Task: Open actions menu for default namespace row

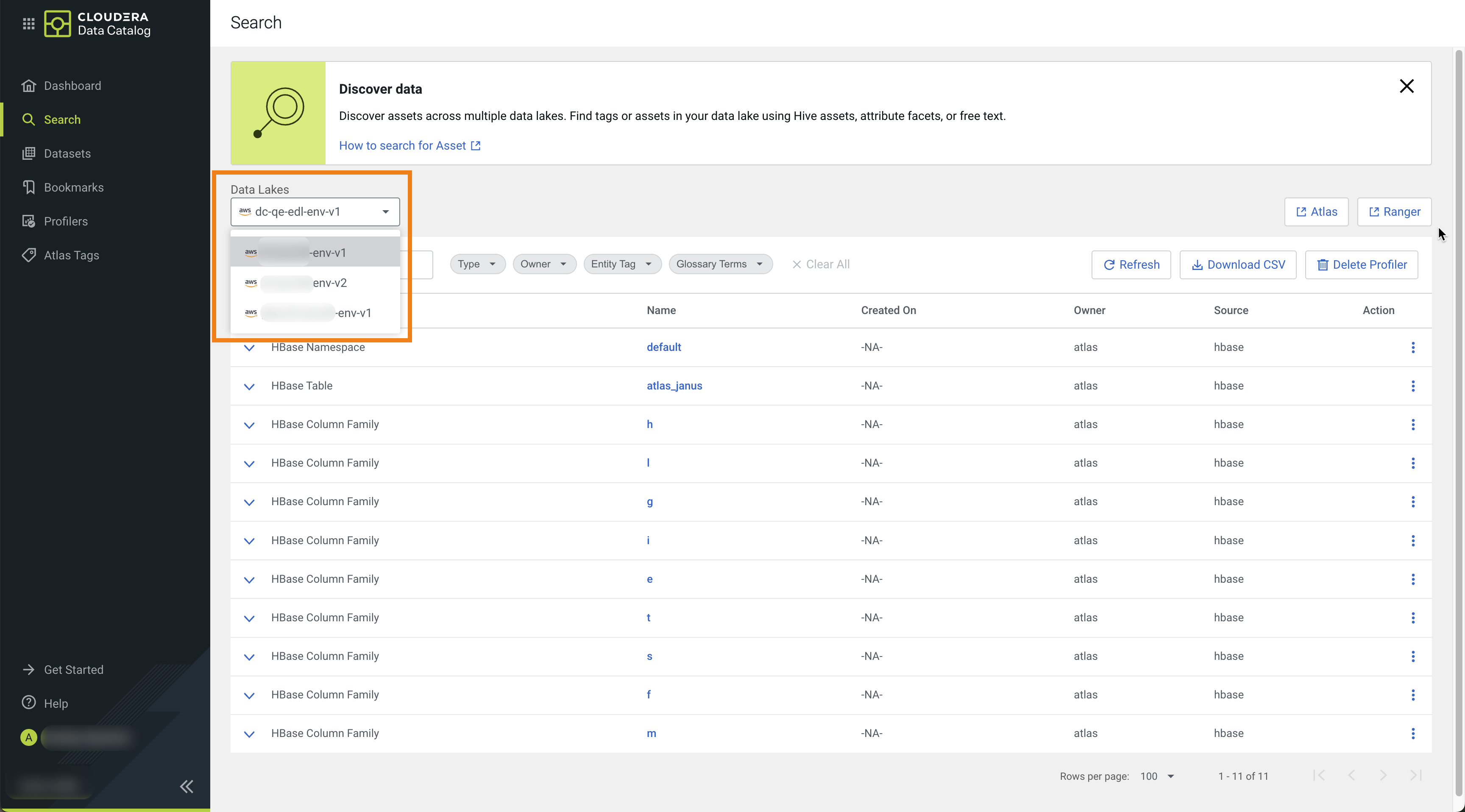Action: (x=1413, y=348)
